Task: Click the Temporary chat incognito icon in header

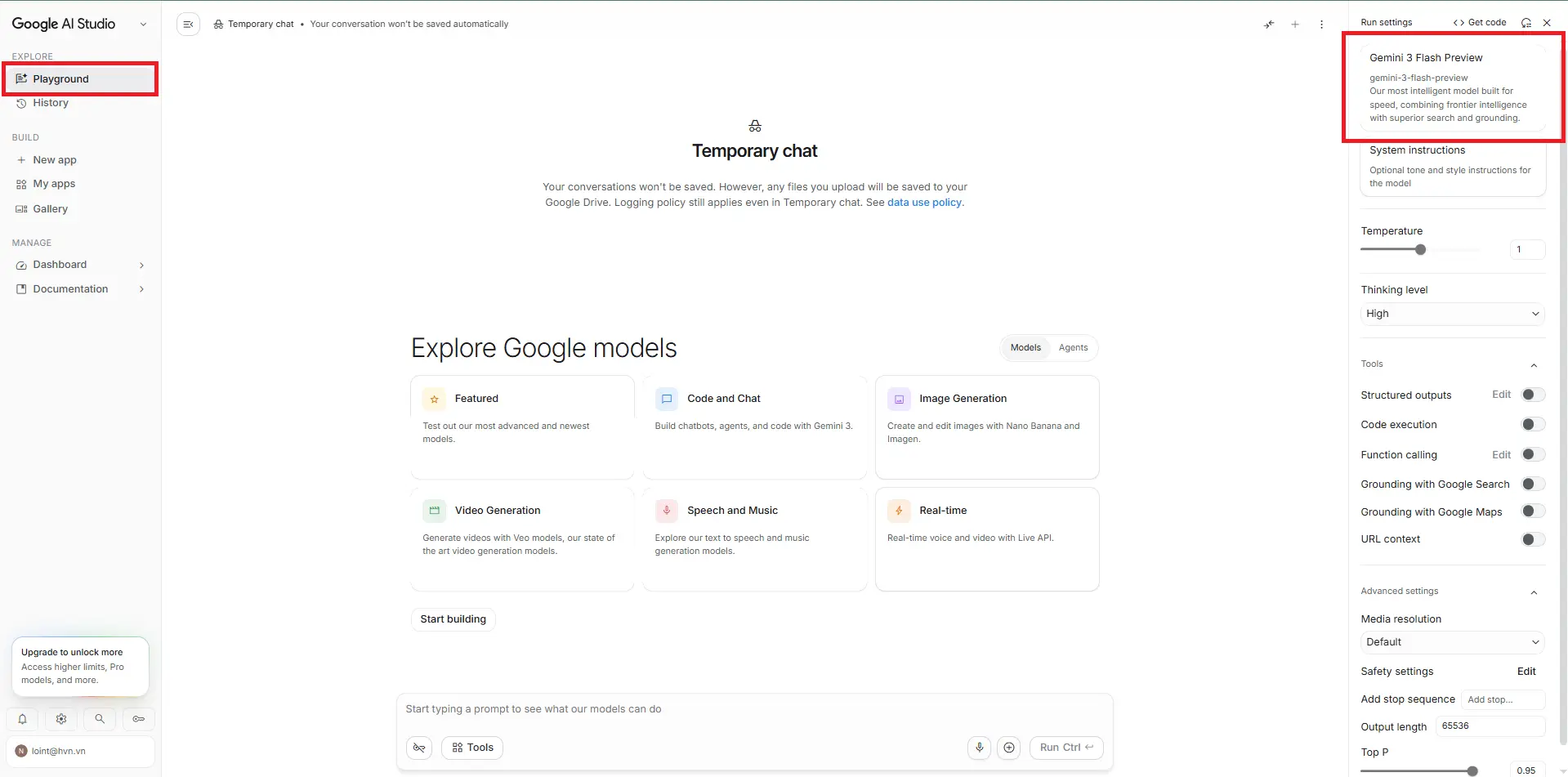Action: pyautogui.click(x=218, y=25)
